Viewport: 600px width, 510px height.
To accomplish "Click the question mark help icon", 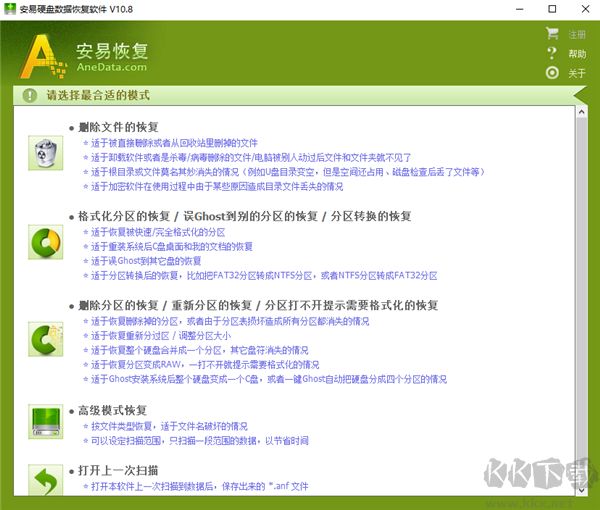I will coord(552,54).
